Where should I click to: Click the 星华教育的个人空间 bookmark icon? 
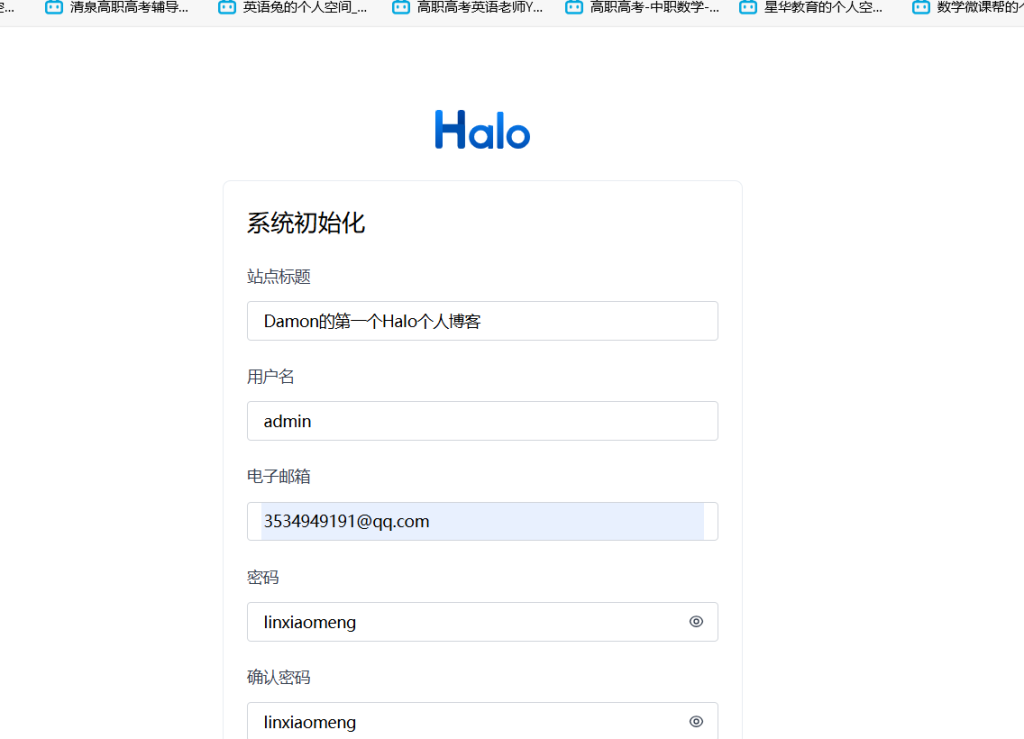748,7
